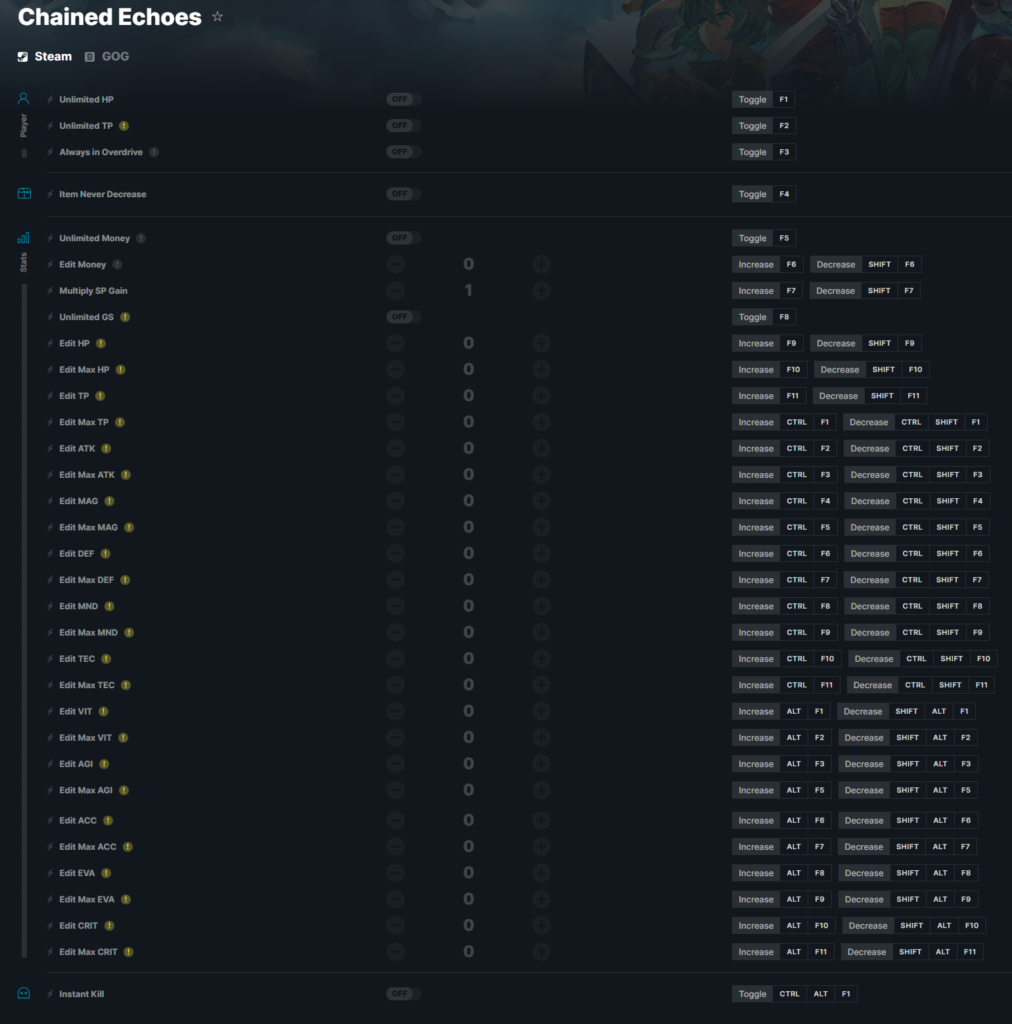Show warning icon next to Edit Max HP
Screen dimensions: 1012x1024
[x=121, y=370]
